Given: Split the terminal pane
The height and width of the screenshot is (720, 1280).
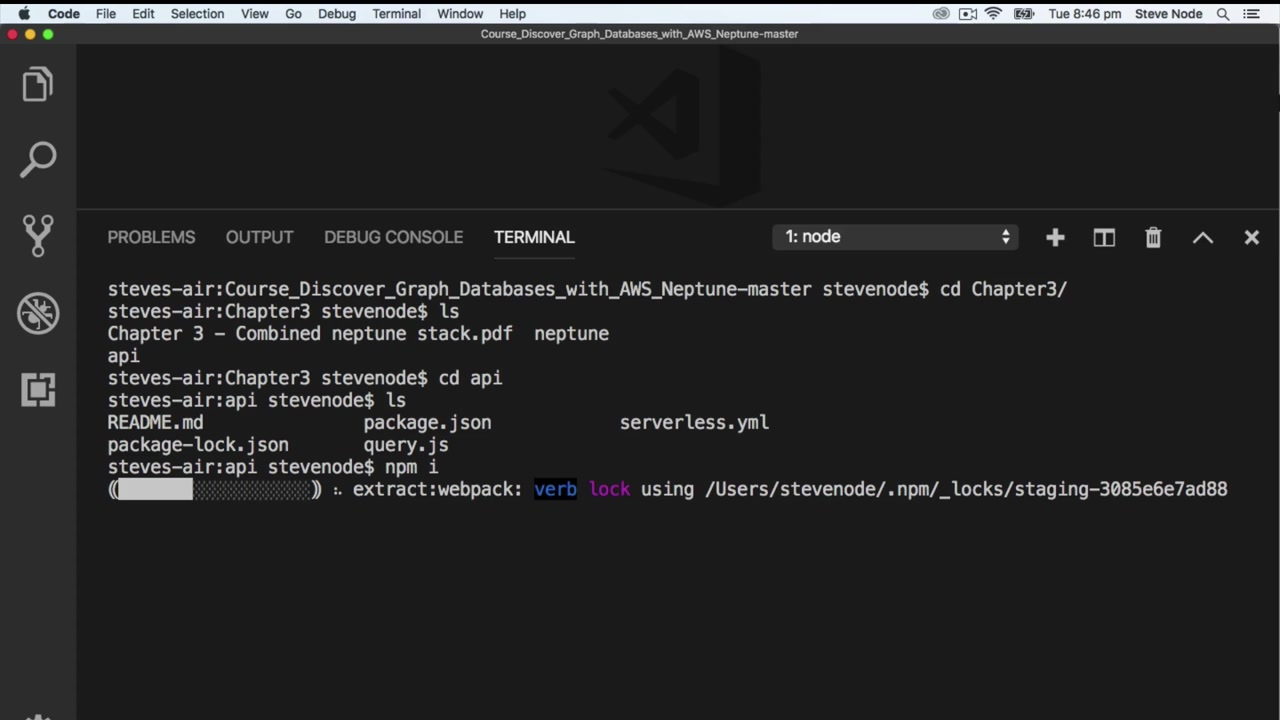Looking at the screenshot, I should [1104, 237].
